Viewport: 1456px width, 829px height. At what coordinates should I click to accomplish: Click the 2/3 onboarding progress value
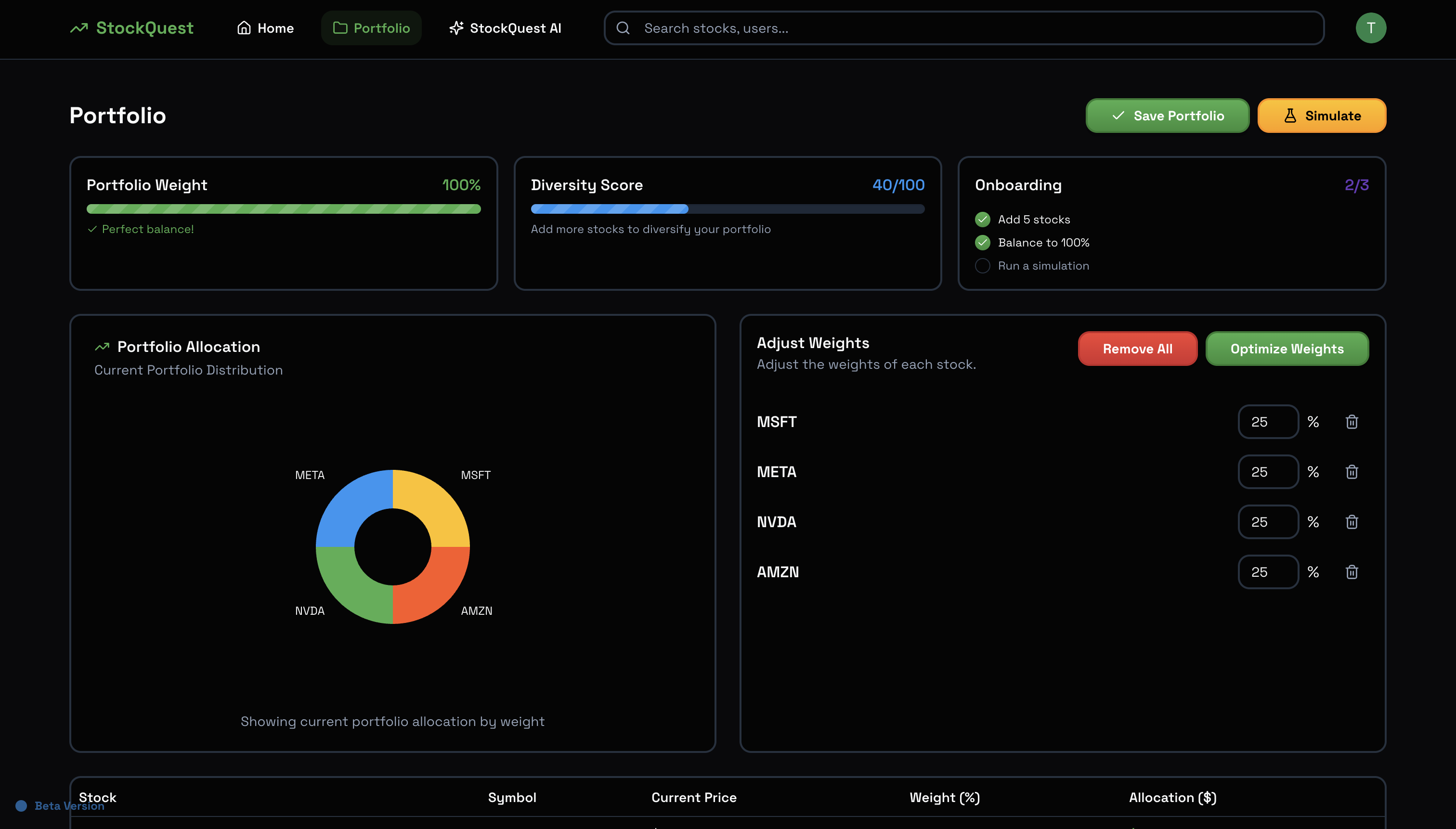tap(1357, 185)
